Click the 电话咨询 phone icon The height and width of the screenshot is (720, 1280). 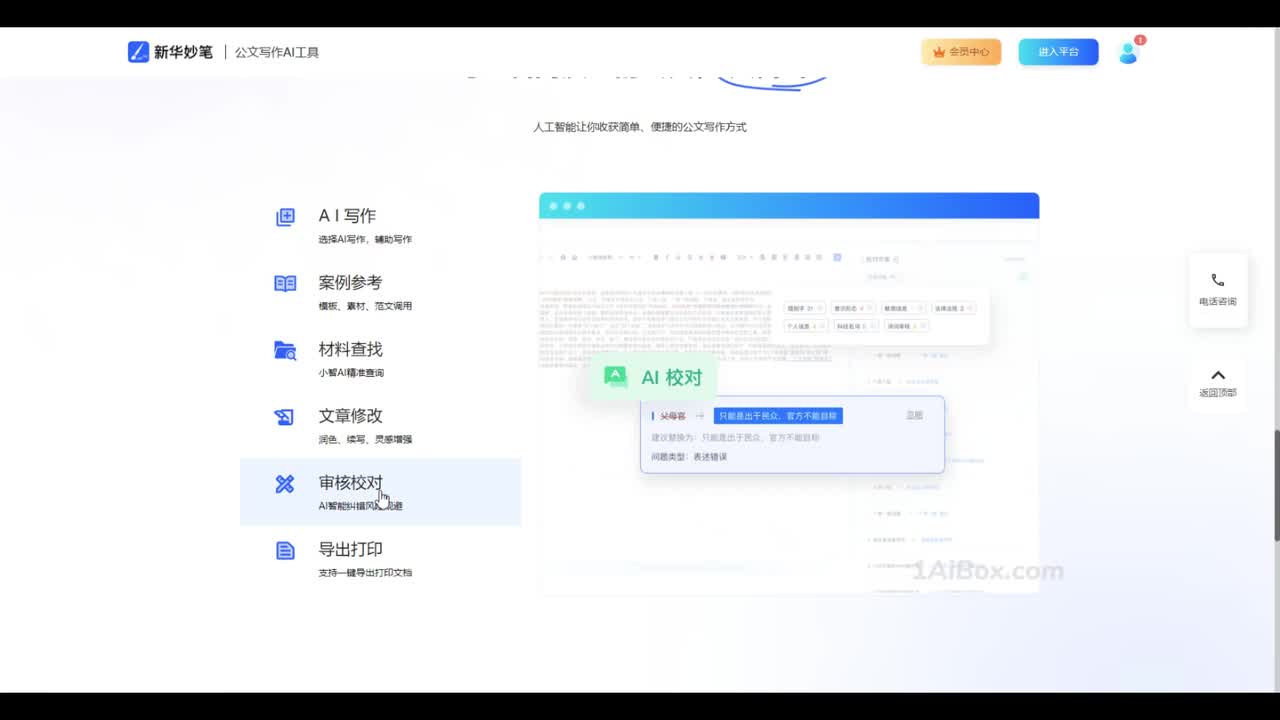[1217, 281]
